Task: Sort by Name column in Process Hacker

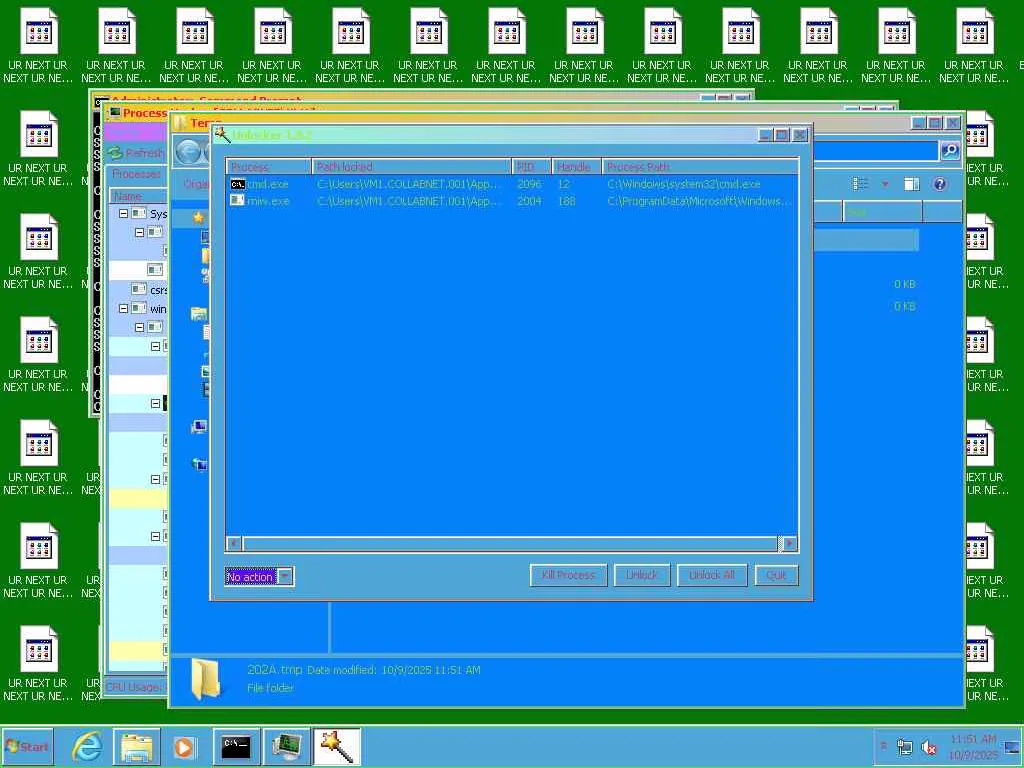Action: 137,196
